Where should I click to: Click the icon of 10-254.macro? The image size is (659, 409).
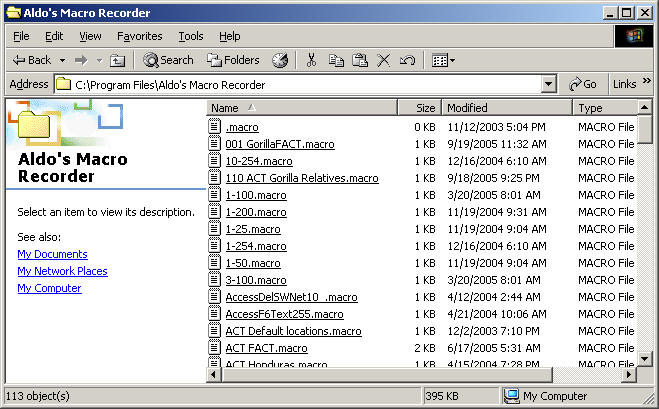[x=214, y=161]
